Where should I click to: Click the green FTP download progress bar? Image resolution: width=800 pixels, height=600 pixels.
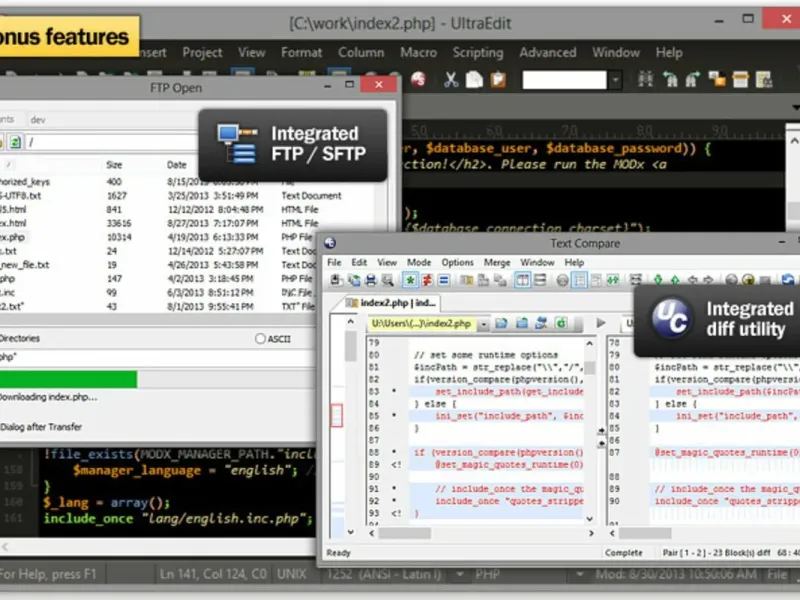pyautogui.click(x=70, y=379)
